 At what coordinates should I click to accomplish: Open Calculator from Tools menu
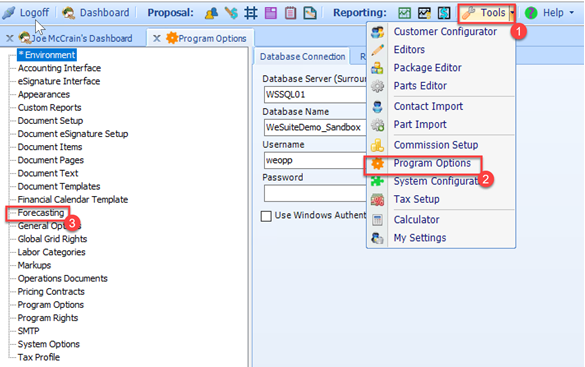point(416,220)
